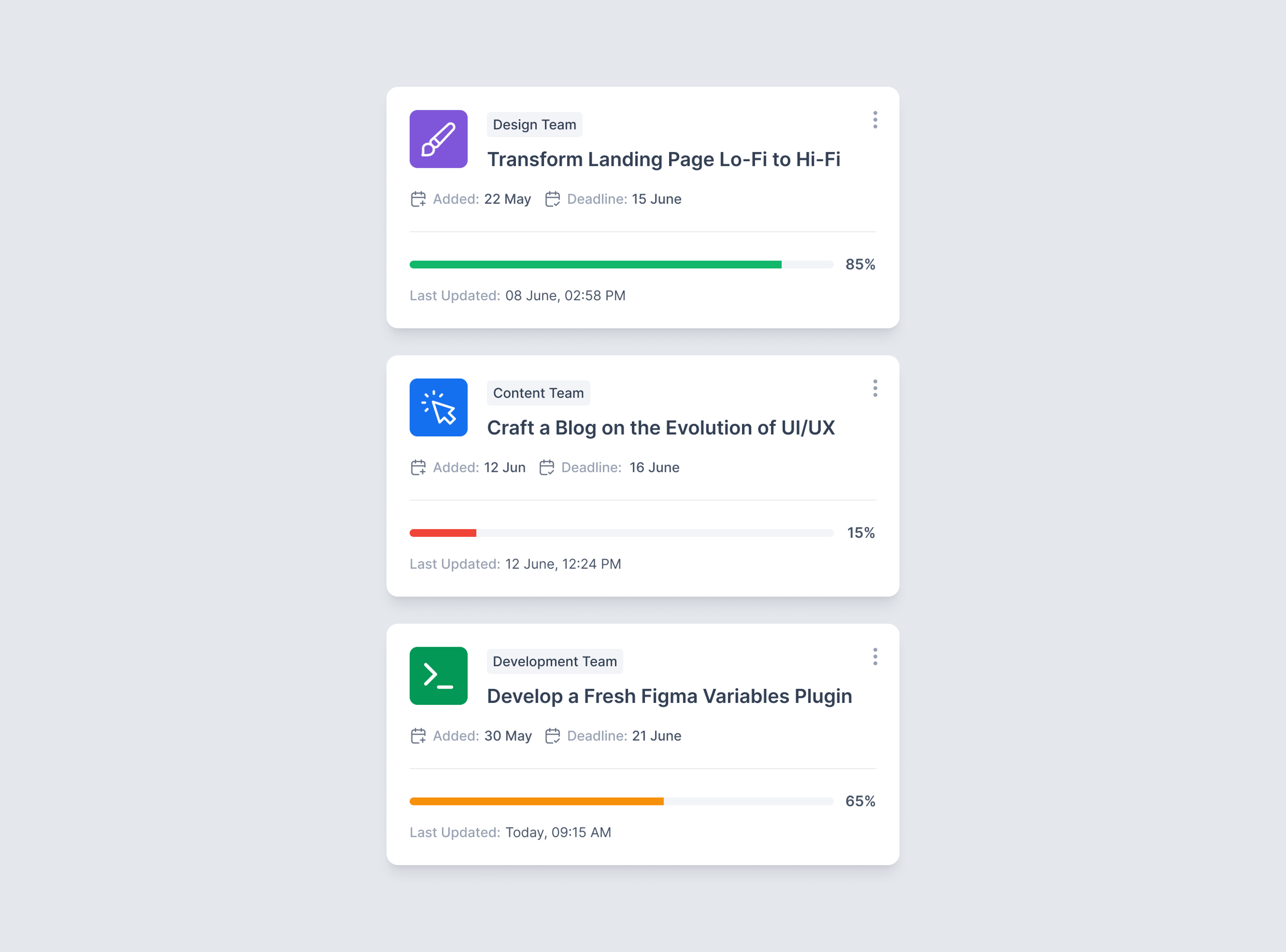
Task: Select the Development Team tag
Action: click(x=555, y=661)
